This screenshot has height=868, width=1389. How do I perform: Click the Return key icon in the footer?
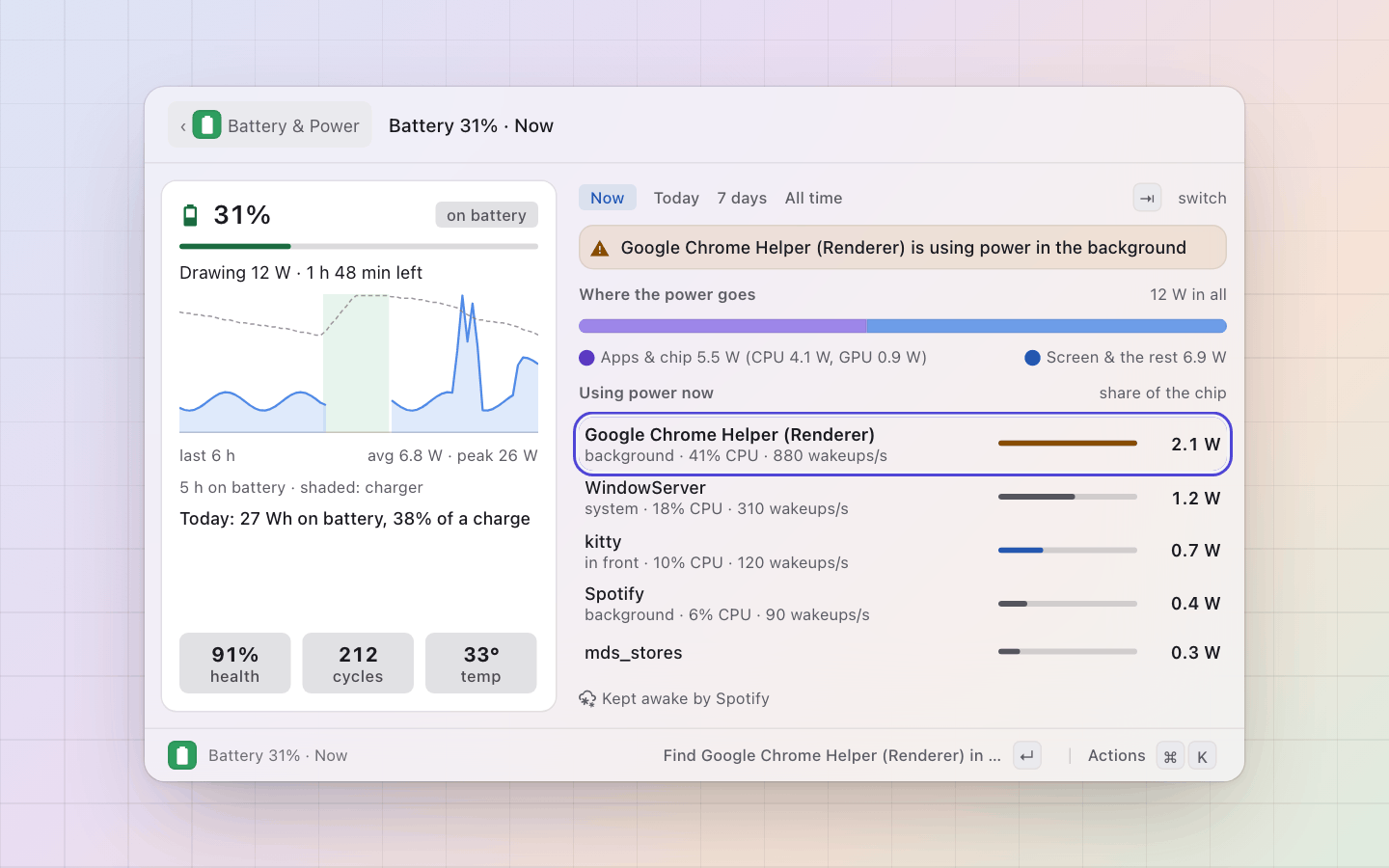click(x=1027, y=756)
